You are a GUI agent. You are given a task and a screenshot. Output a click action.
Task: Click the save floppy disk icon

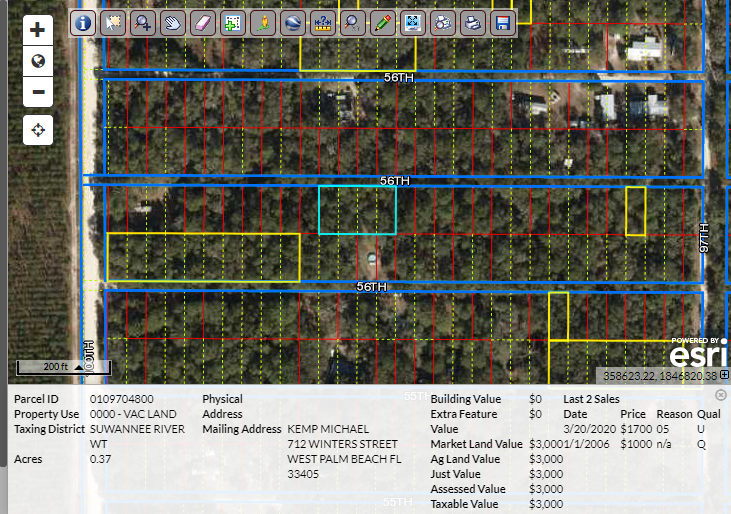tap(503, 22)
